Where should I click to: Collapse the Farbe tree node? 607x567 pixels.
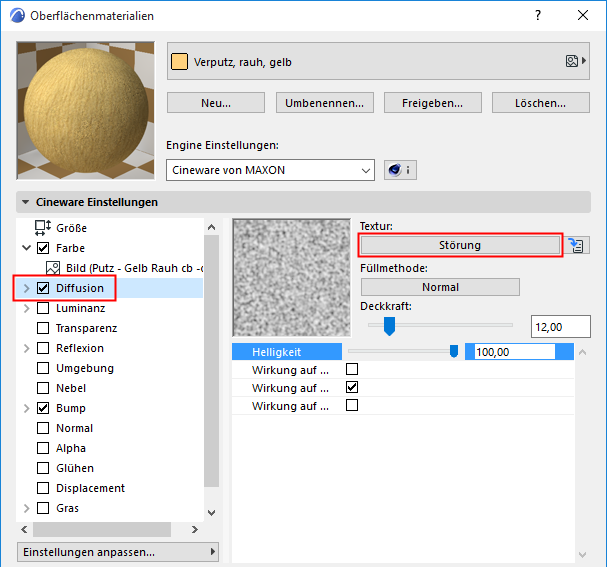click(26, 248)
